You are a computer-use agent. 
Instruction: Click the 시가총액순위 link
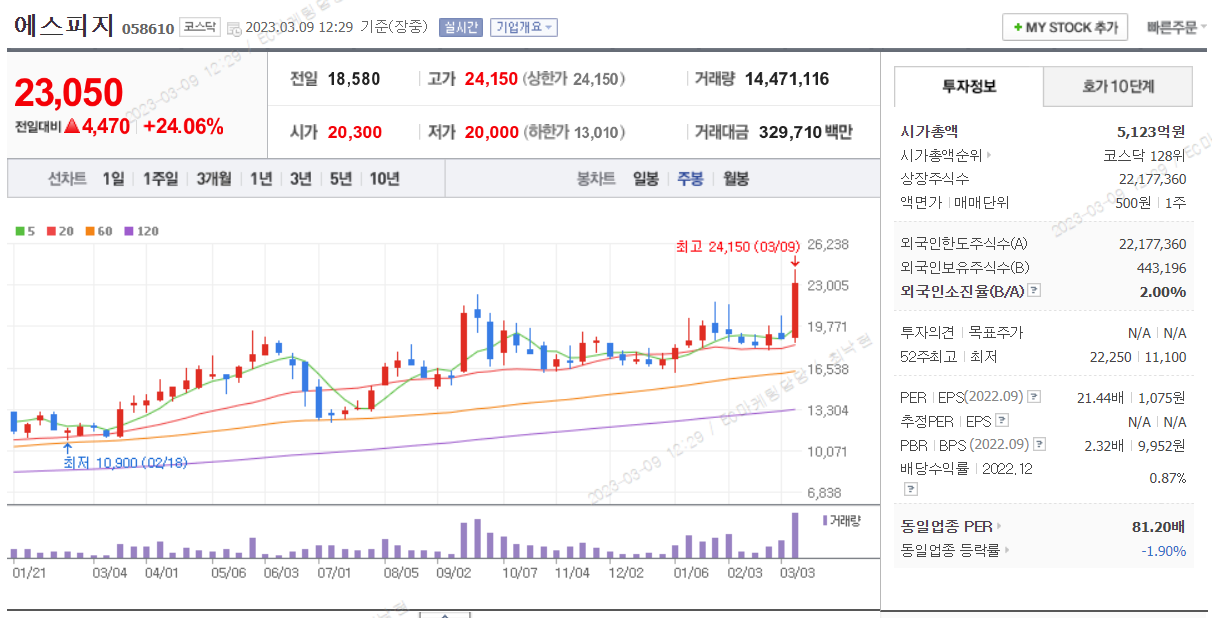(941, 155)
